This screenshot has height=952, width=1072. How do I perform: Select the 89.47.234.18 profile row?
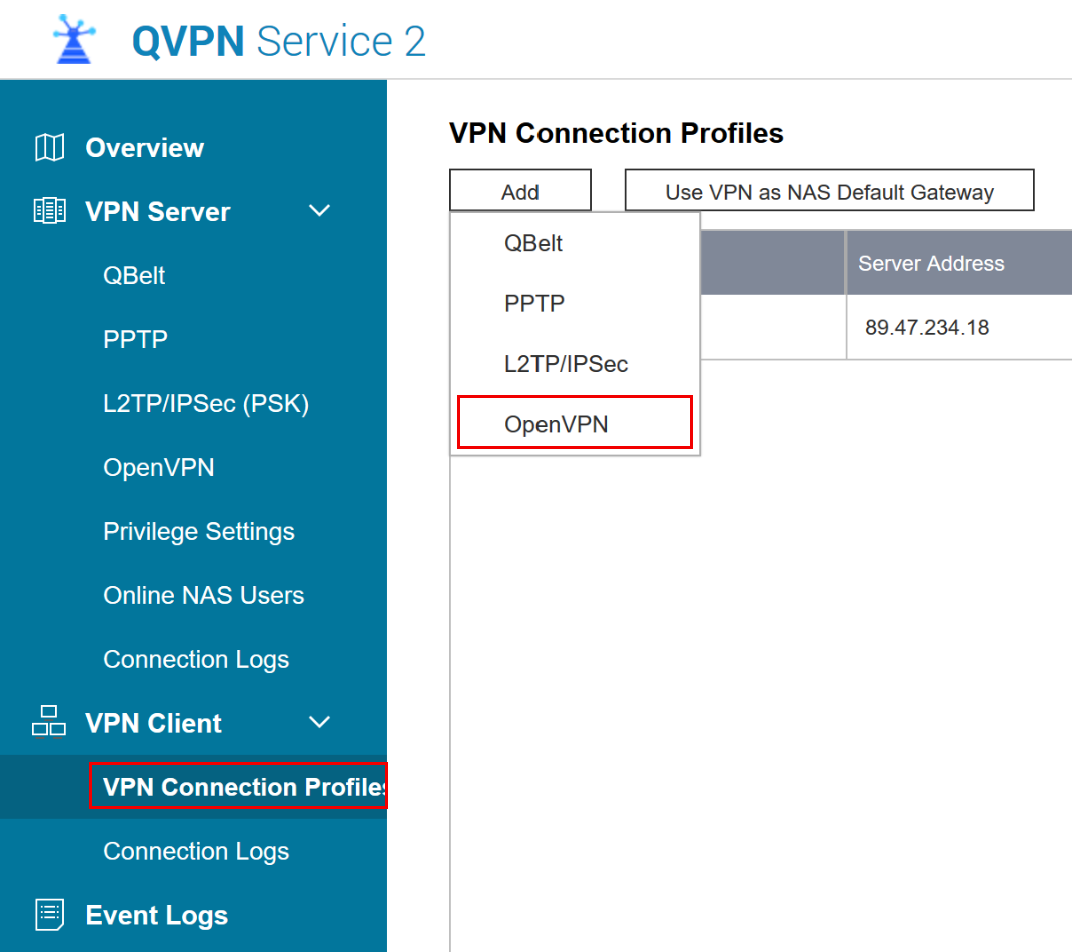coord(926,327)
